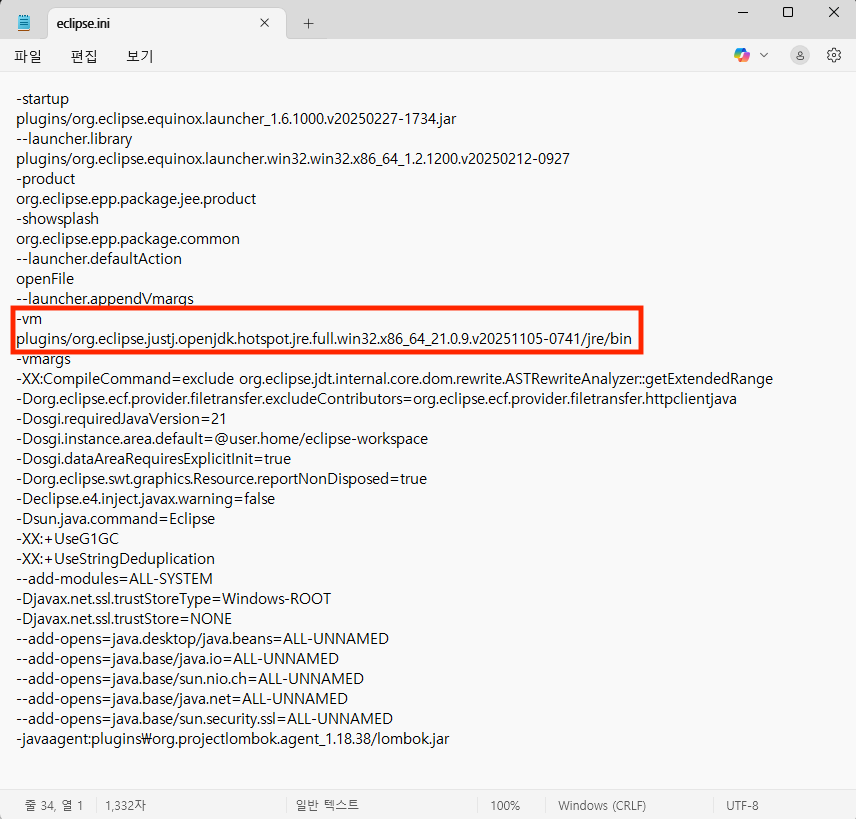Click the -javaagent lombok.jar line
Image resolution: width=856 pixels, height=819 pixels.
[x=230, y=739]
